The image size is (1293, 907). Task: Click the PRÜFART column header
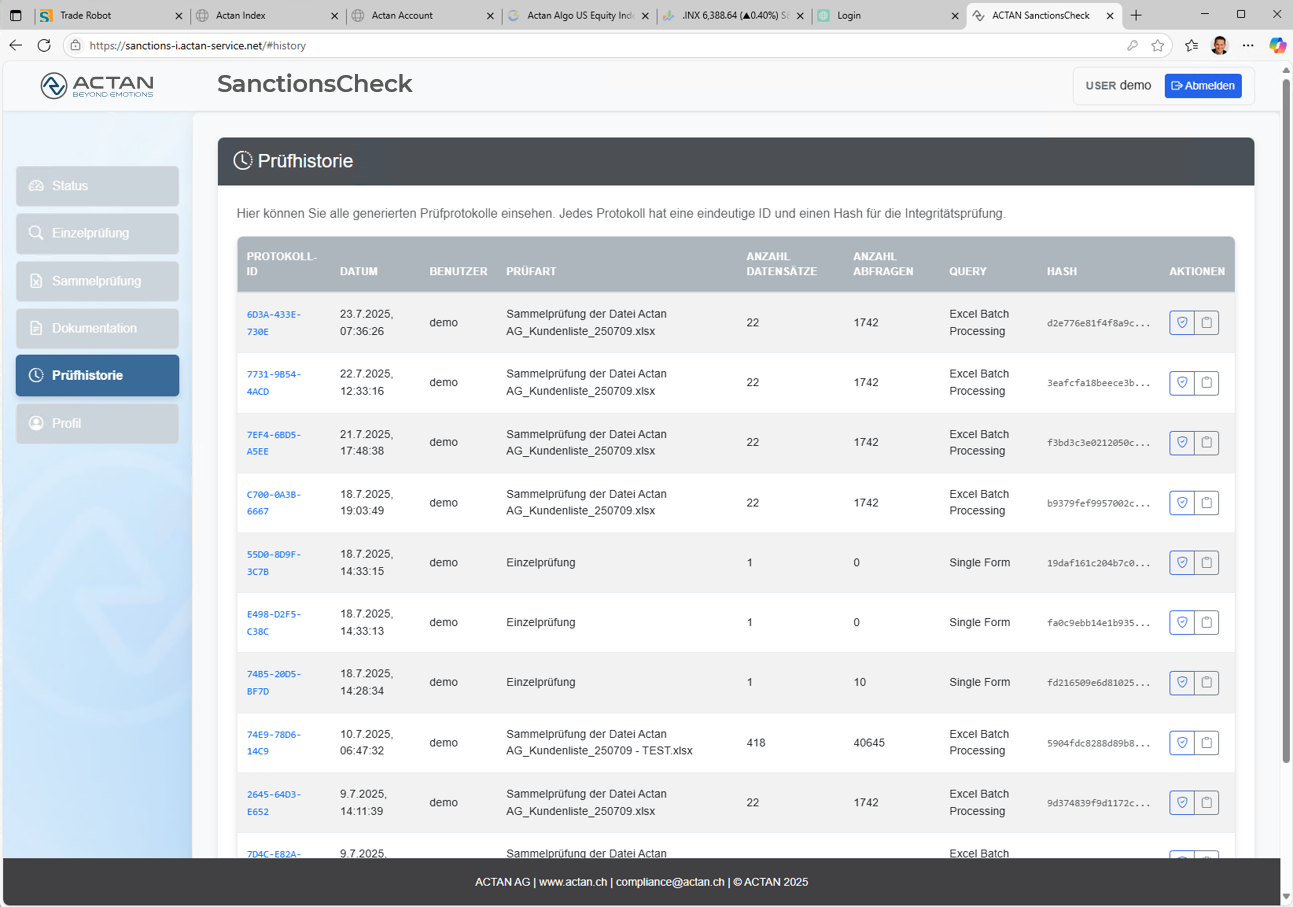(531, 272)
